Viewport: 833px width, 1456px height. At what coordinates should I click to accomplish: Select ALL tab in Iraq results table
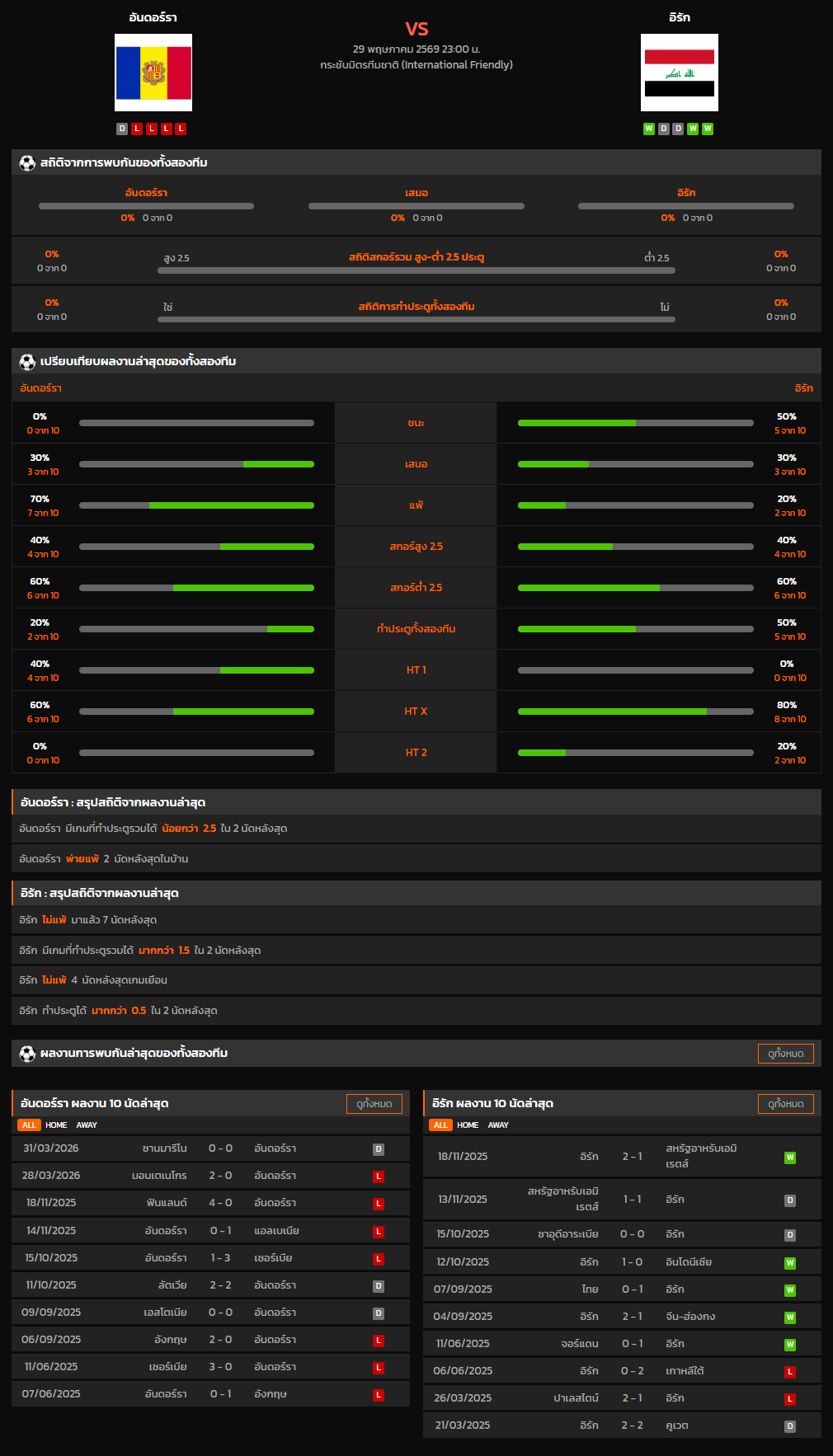pyautogui.click(x=440, y=1125)
